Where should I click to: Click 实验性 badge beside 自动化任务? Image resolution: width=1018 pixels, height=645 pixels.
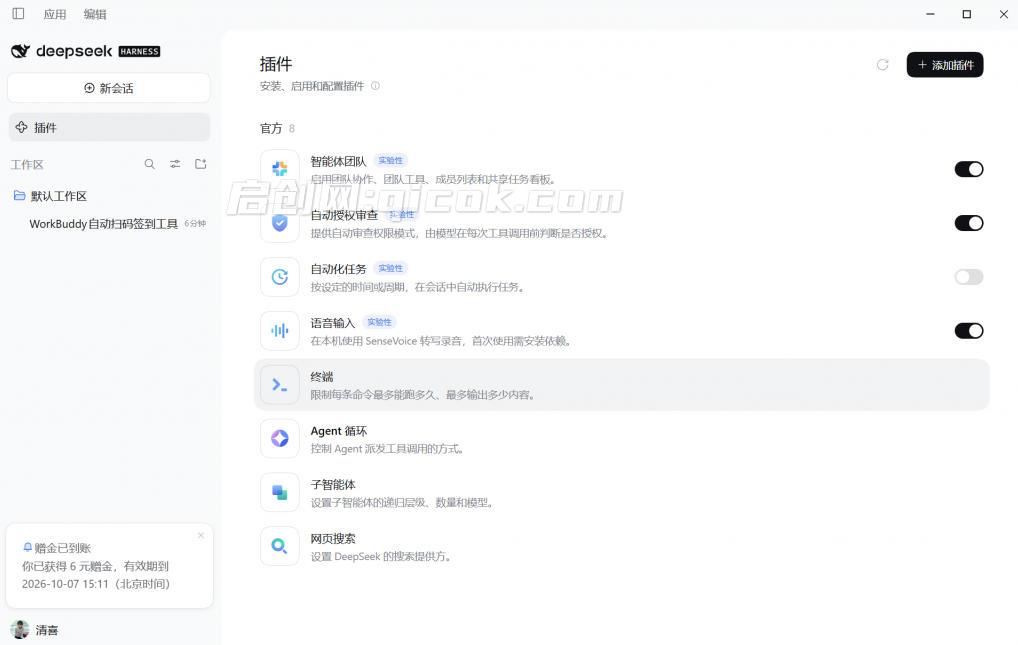pyautogui.click(x=390, y=268)
